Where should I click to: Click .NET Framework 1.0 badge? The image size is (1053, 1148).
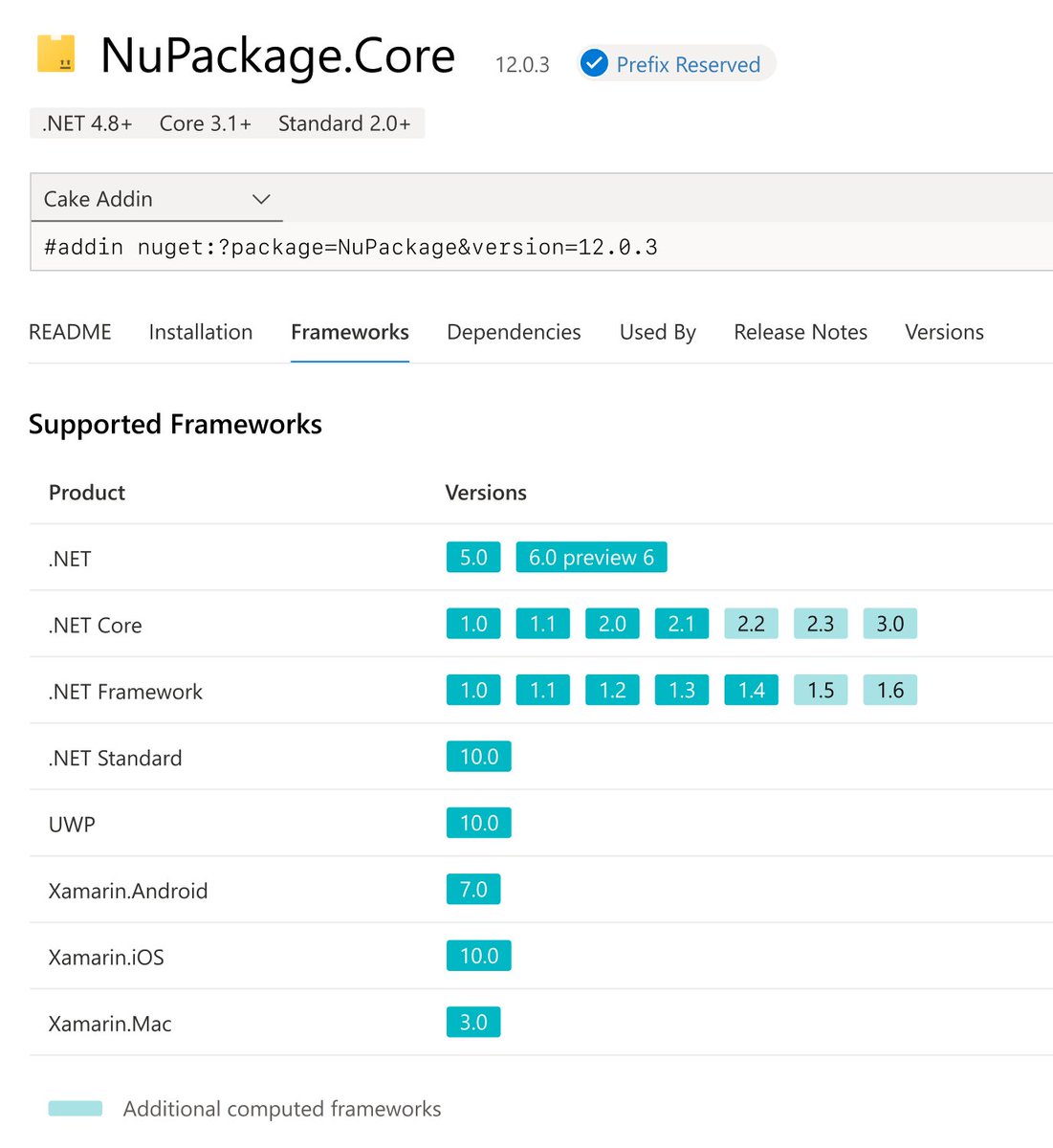473,690
